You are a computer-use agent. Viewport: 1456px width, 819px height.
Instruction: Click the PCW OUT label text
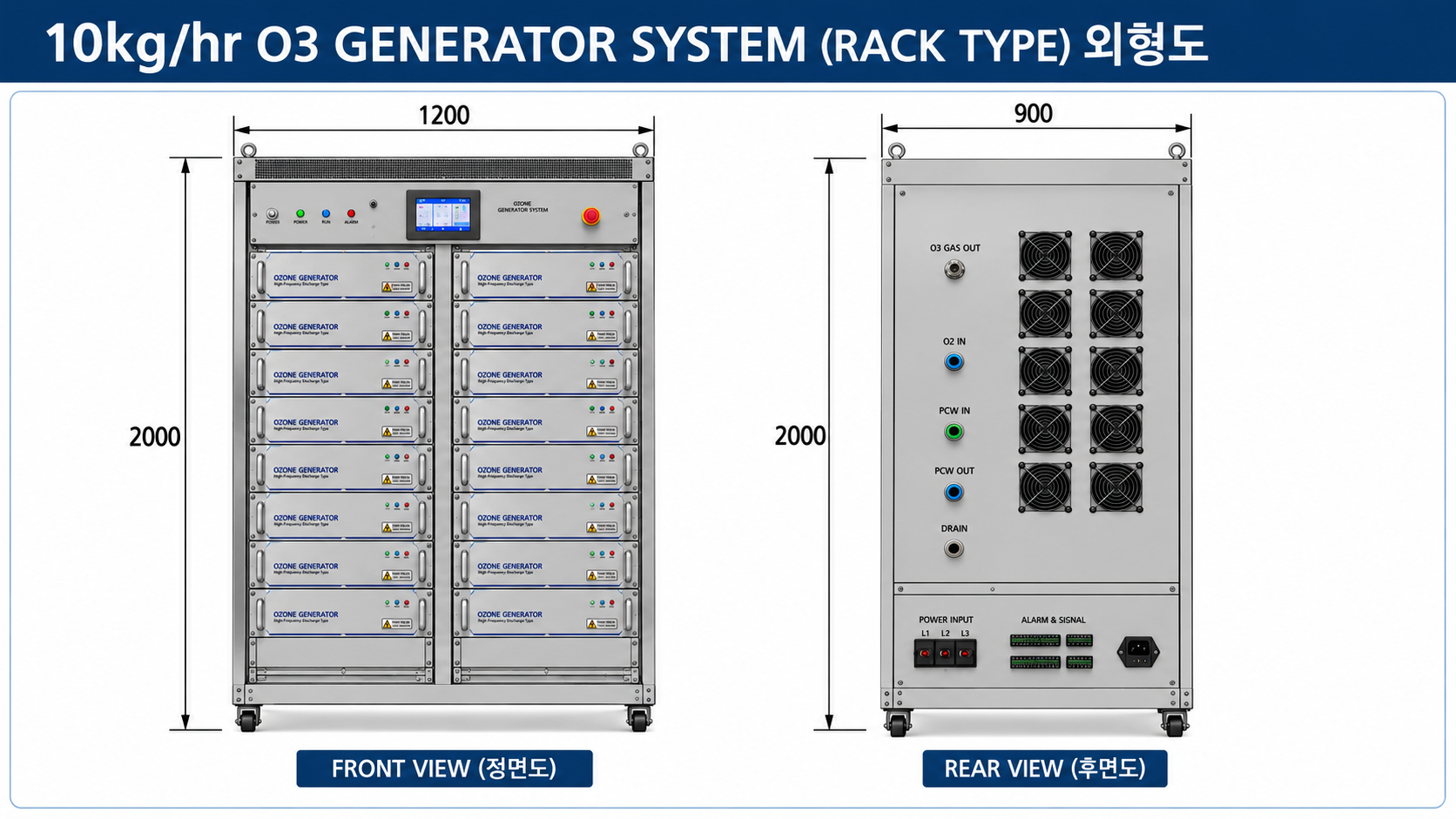[954, 471]
